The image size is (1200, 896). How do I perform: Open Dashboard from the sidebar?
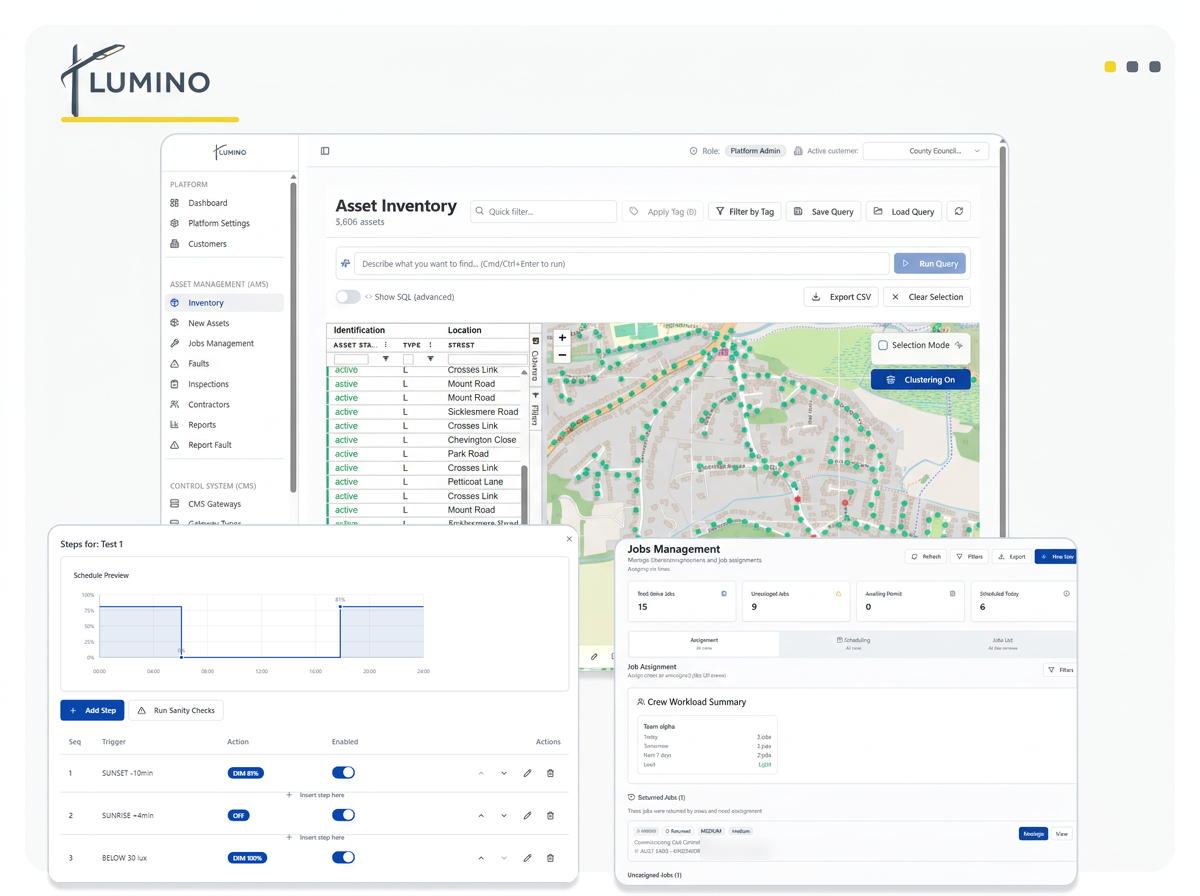[207, 203]
